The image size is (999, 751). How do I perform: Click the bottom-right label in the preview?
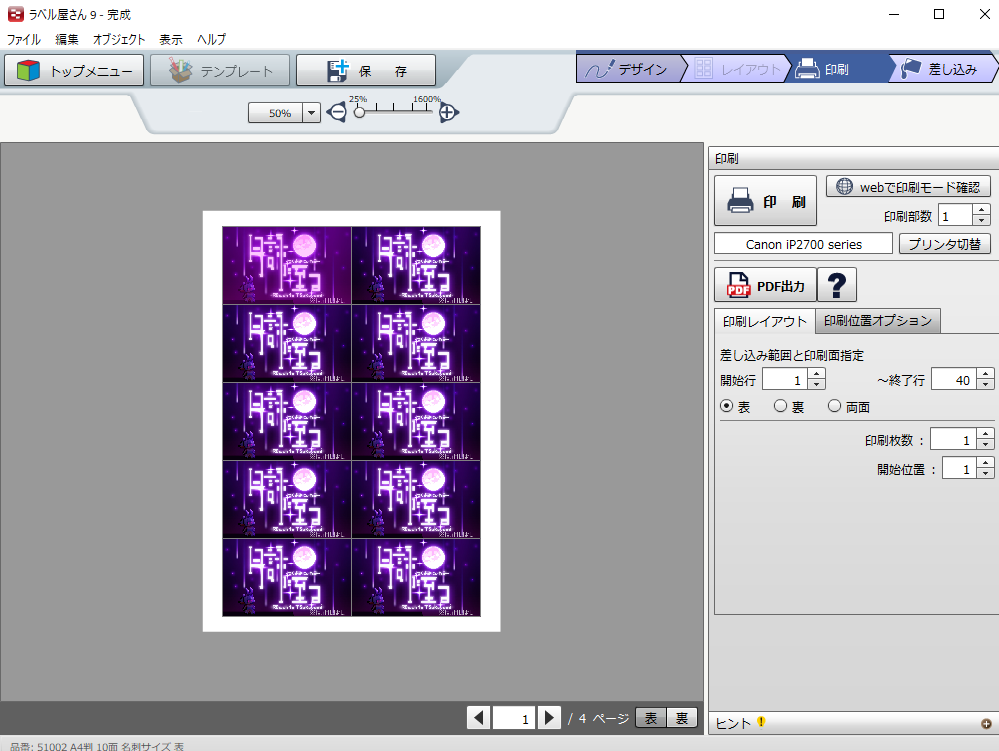coord(416,577)
